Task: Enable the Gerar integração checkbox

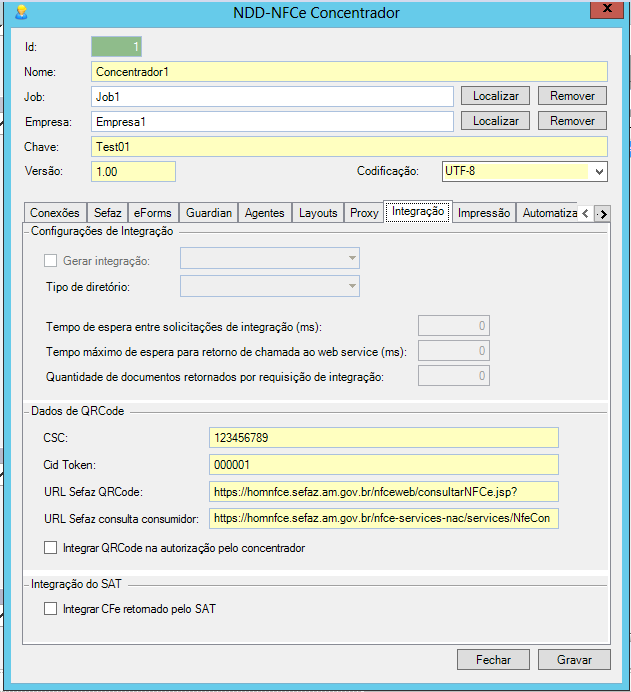Action: click(x=51, y=260)
